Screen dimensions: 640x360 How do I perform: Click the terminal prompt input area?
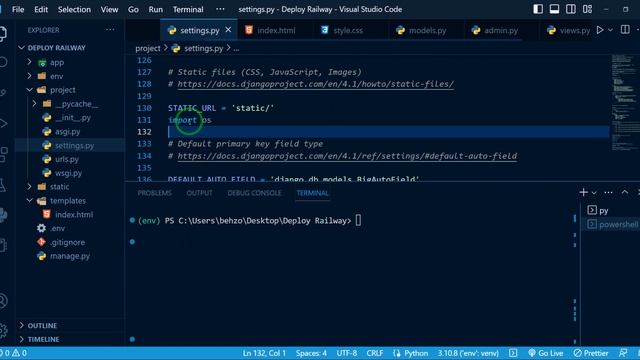pyautogui.click(x=358, y=221)
